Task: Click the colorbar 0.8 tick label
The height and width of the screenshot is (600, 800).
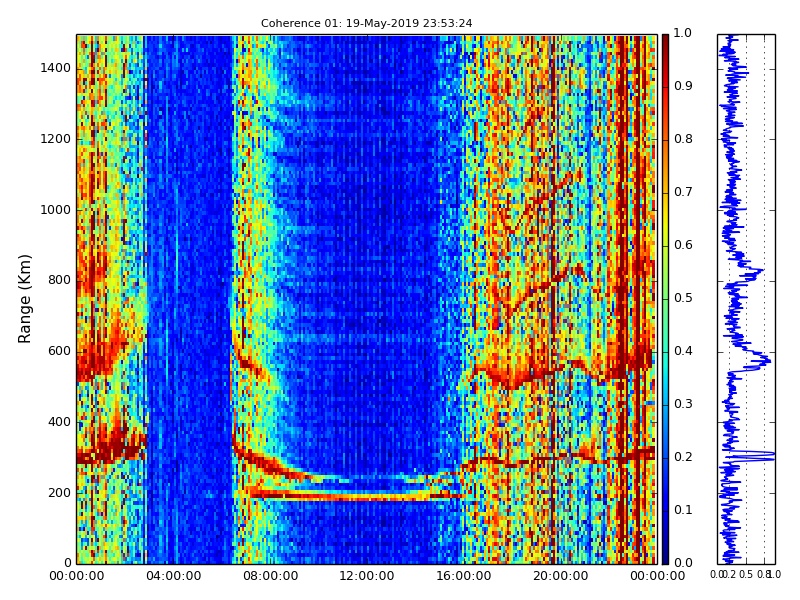Action: (683, 139)
